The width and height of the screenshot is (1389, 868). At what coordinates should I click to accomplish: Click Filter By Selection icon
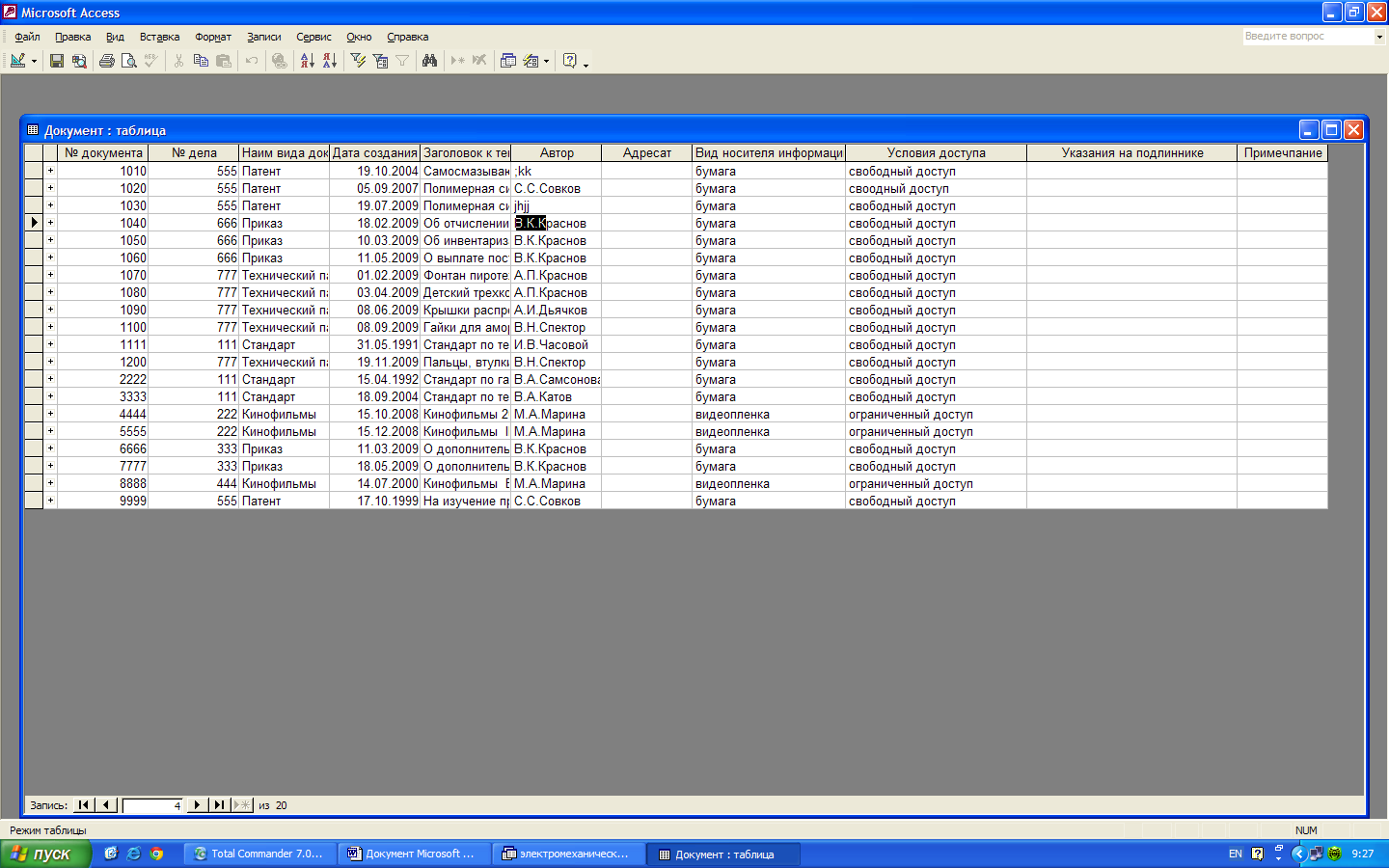(x=358, y=61)
